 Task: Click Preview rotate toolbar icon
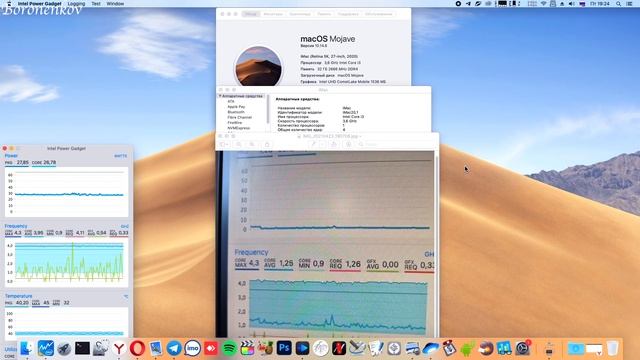(x=333, y=144)
